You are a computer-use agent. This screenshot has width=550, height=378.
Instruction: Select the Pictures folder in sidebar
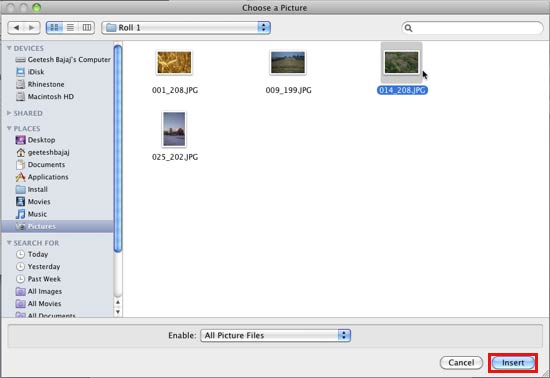[x=58, y=227]
